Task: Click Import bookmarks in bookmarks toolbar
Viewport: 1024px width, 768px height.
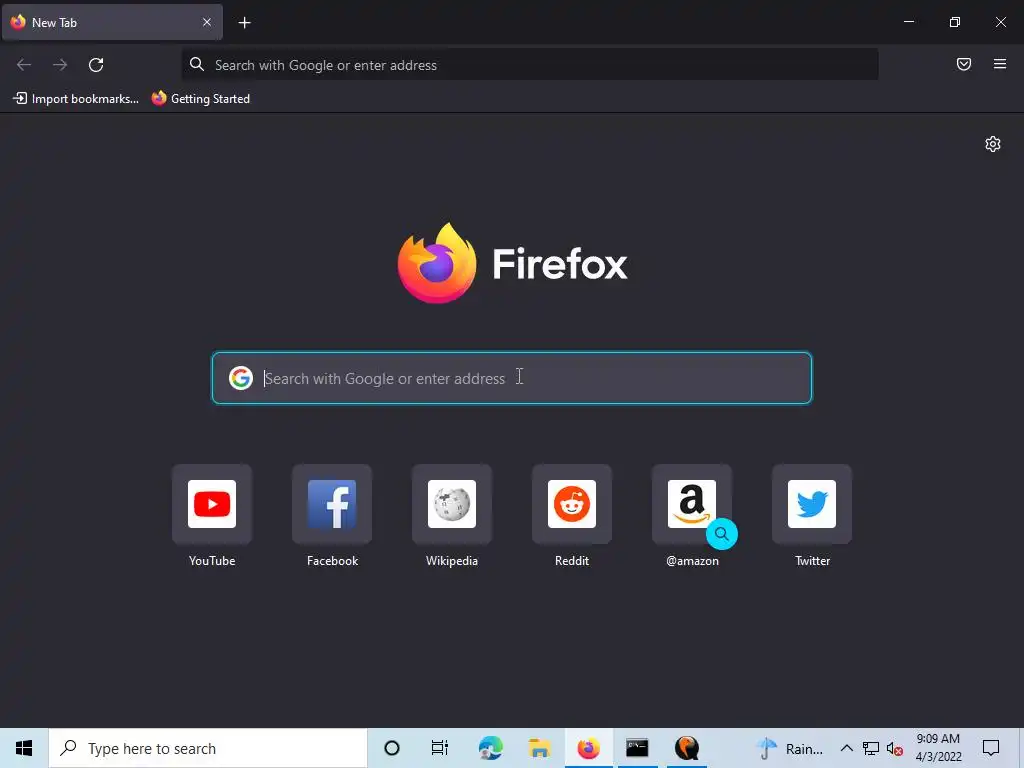Action: tap(76, 99)
